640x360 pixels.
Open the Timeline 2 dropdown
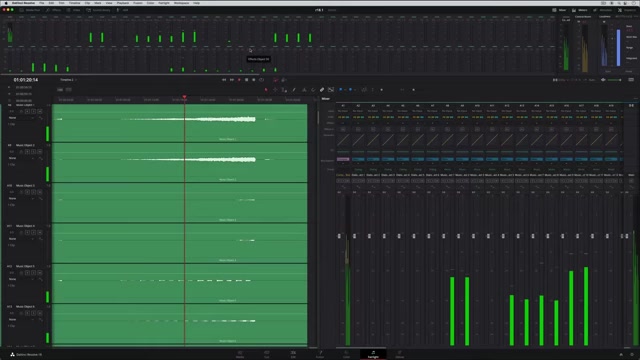point(68,80)
